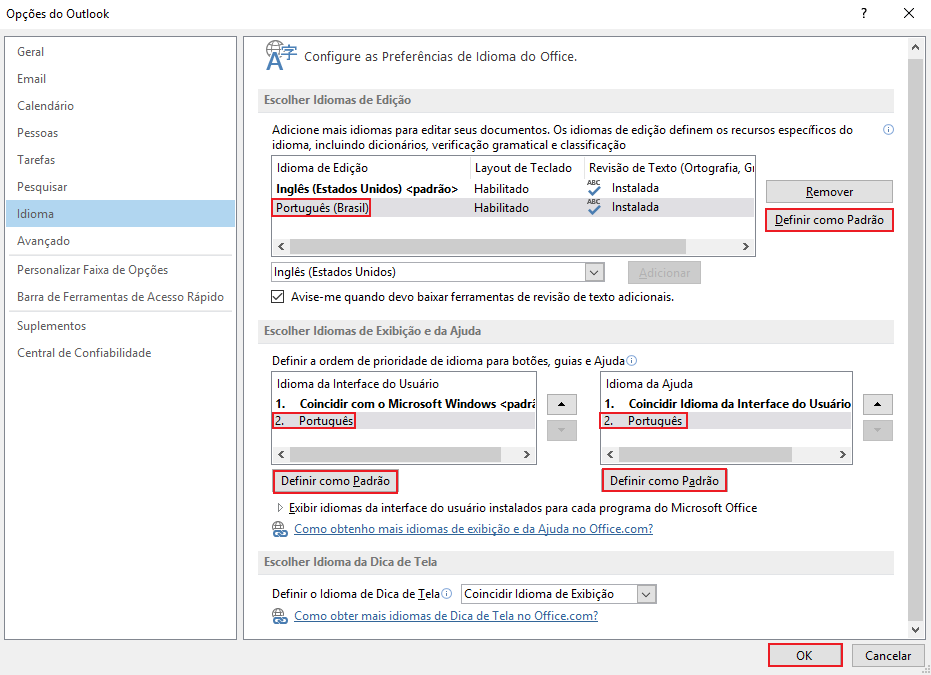Move interface language down with arrow button
The height and width of the screenshot is (675, 931).
point(562,430)
